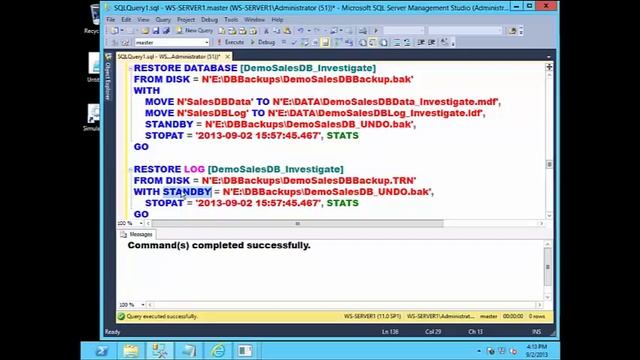
Task: Click 'WS-SERVER1 (11.0 SP1)' status entry
Action: pyautogui.click(x=373, y=316)
